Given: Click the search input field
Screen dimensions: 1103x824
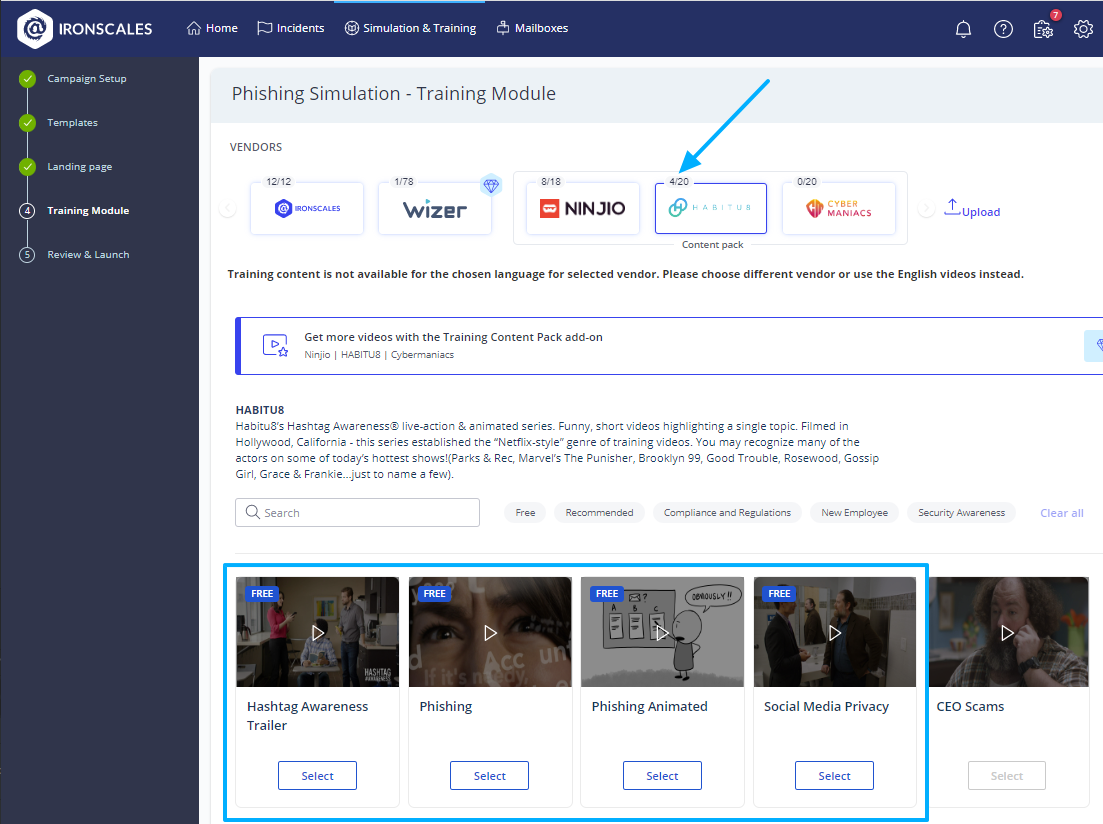Looking at the screenshot, I should [357, 512].
